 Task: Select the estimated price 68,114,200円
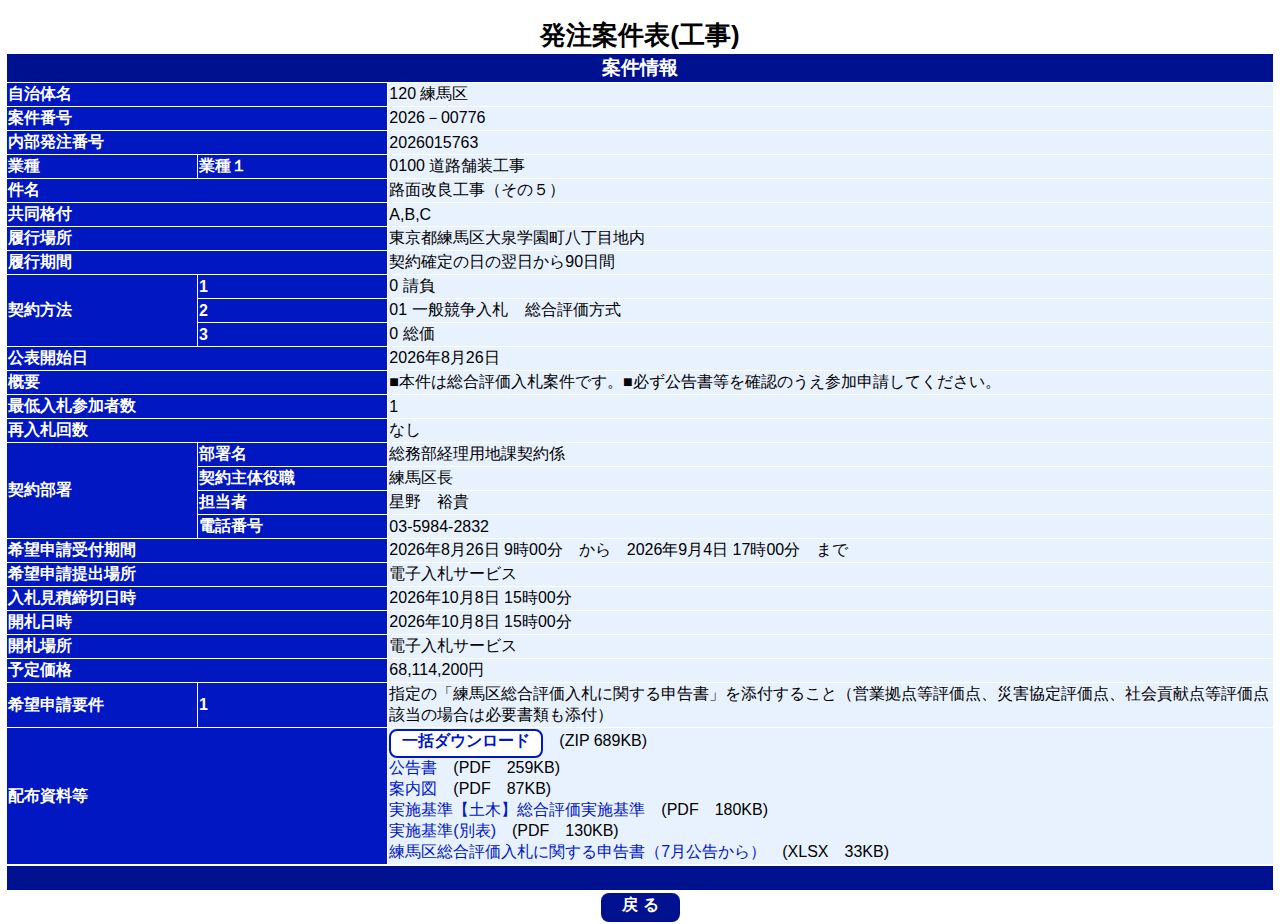point(436,670)
